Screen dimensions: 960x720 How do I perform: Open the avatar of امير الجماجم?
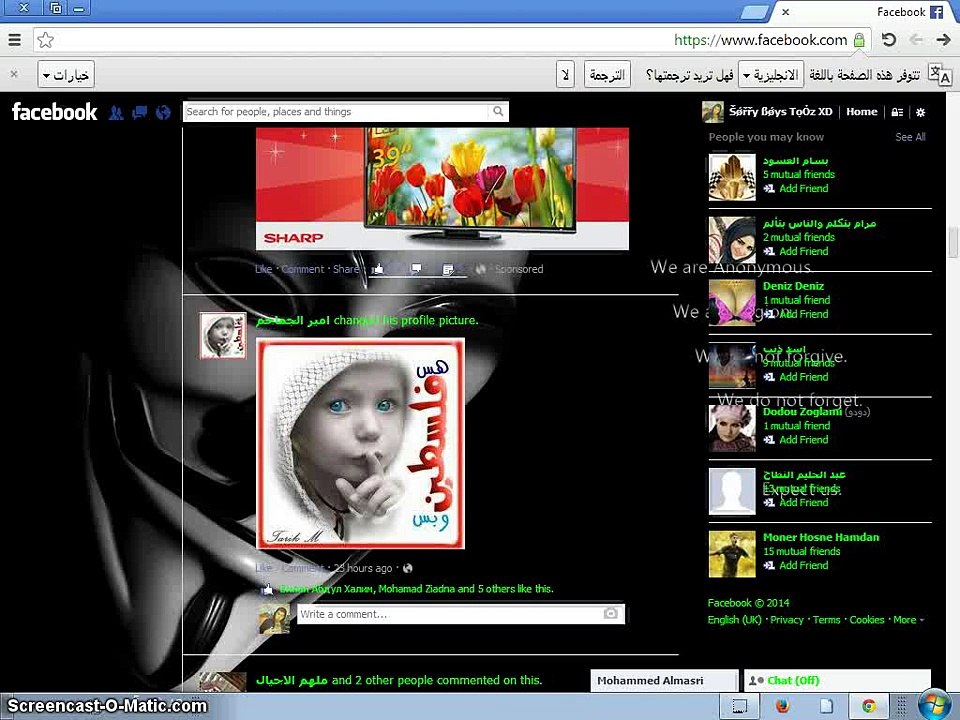click(x=223, y=336)
